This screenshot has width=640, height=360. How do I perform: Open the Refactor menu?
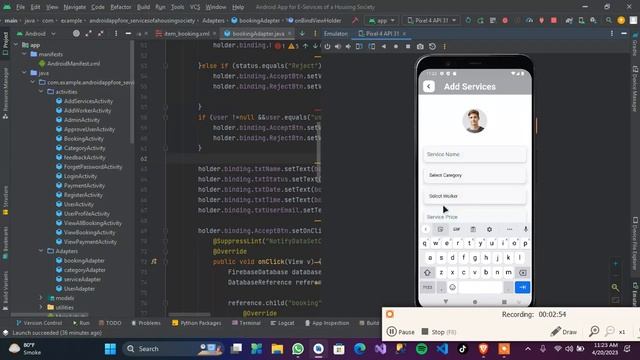pyautogui.click(x=121, y=7)
